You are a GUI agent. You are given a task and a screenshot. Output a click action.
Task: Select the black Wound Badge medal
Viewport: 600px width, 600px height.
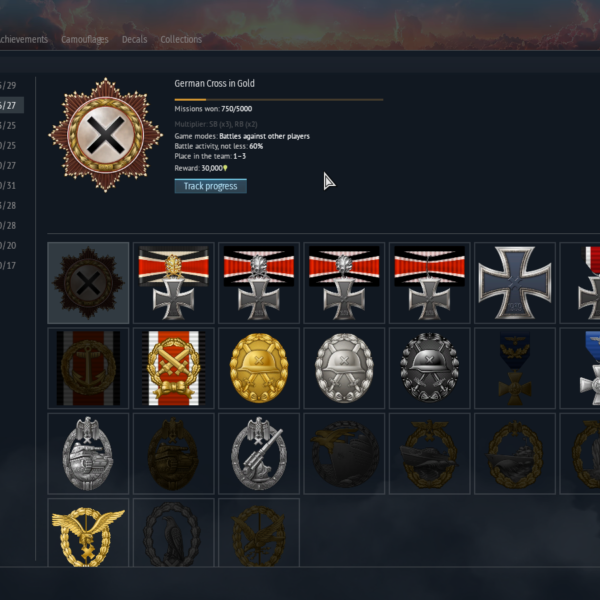(x=429, y=368)
